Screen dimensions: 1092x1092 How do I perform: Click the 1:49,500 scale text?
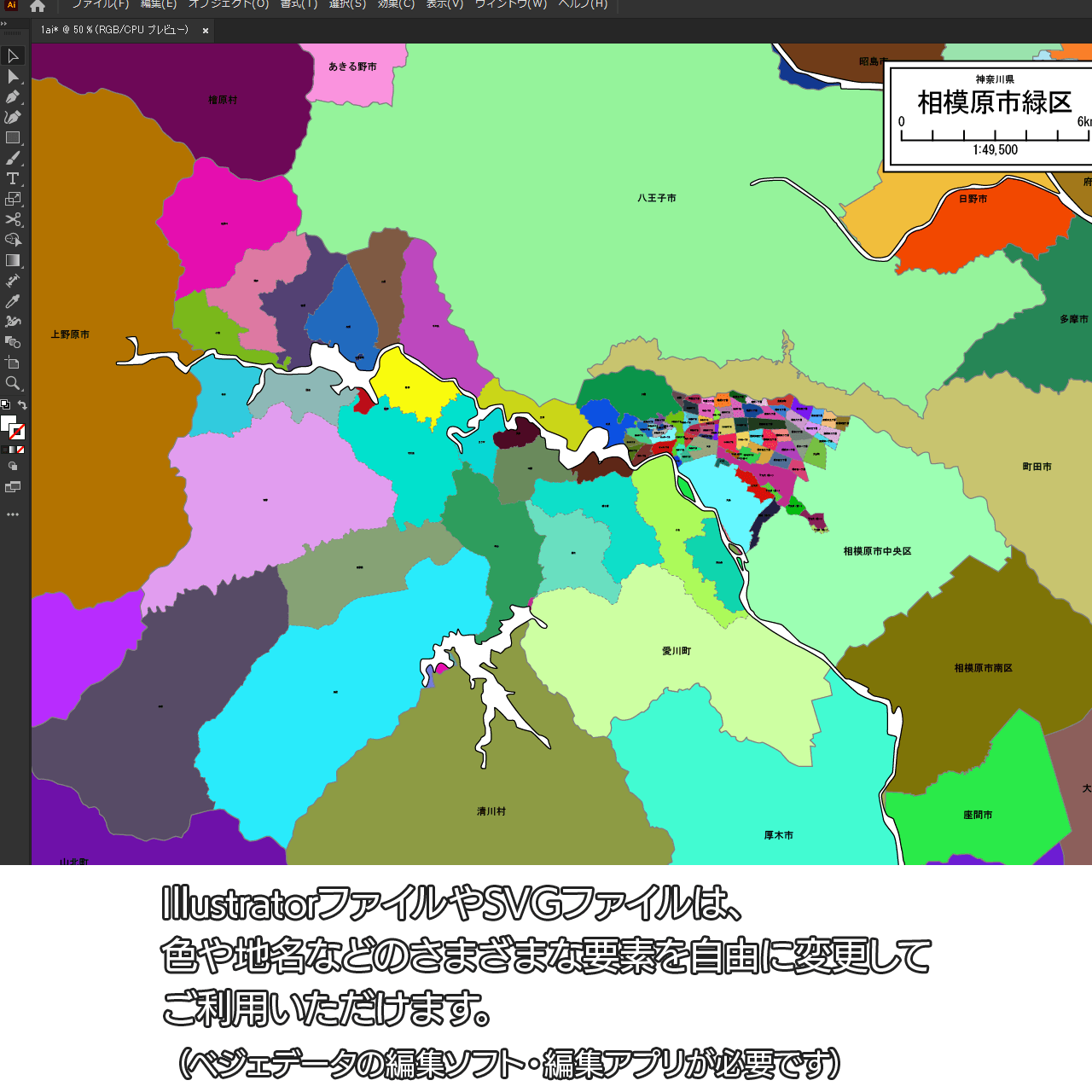tap(996, 150)
